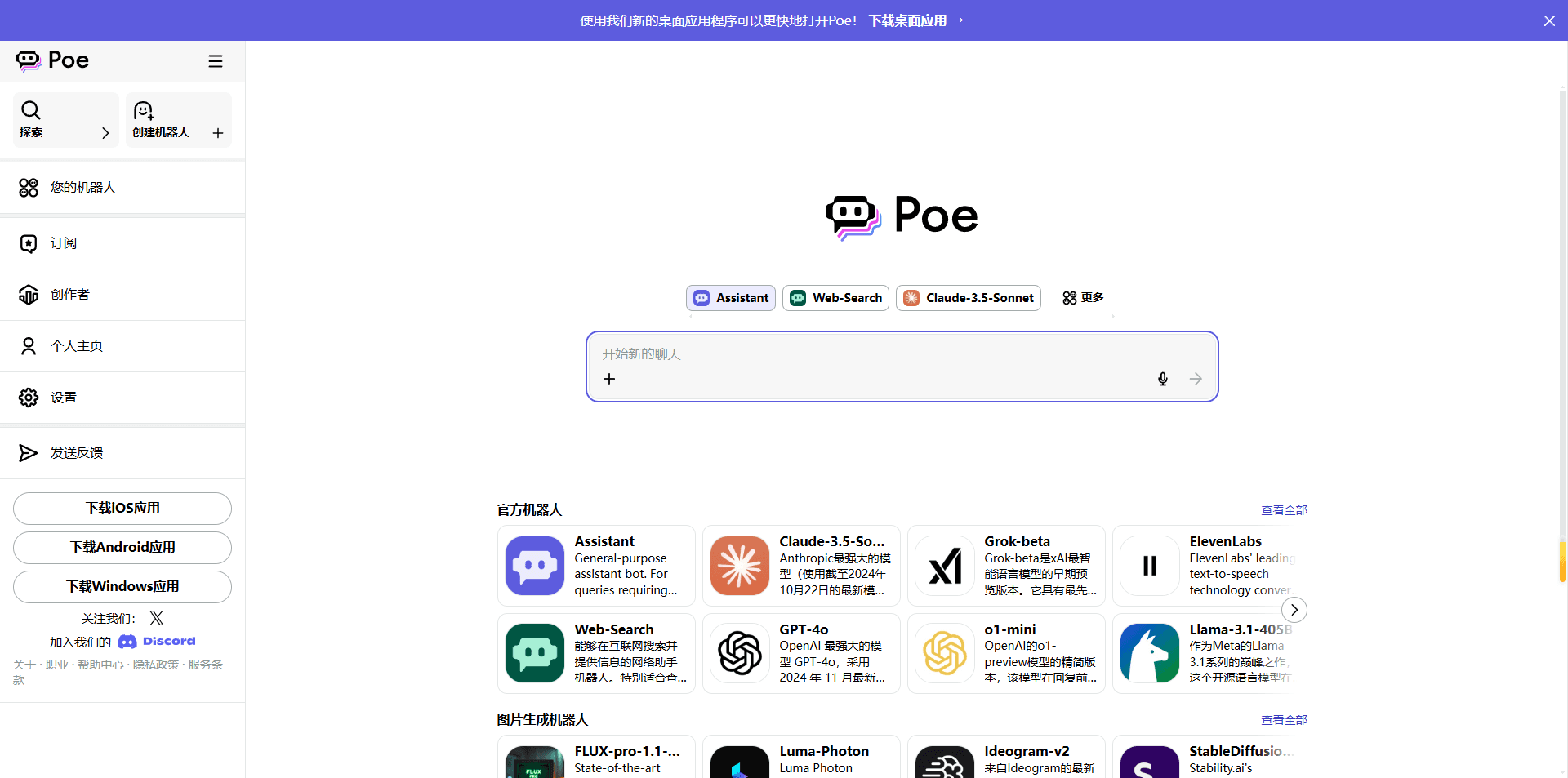
Task: Select the Assistant bot chip
Action: 731,298
